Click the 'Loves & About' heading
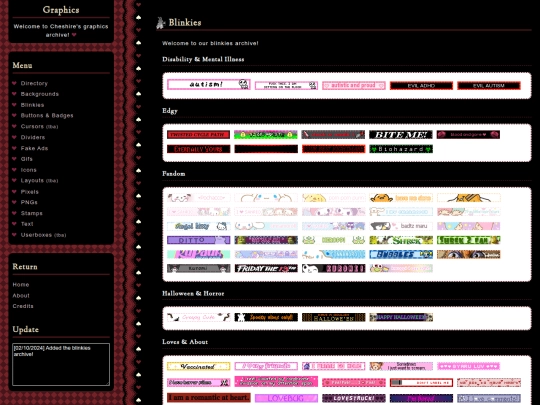This screenshot has width=540, height=405. coord(185,342)
